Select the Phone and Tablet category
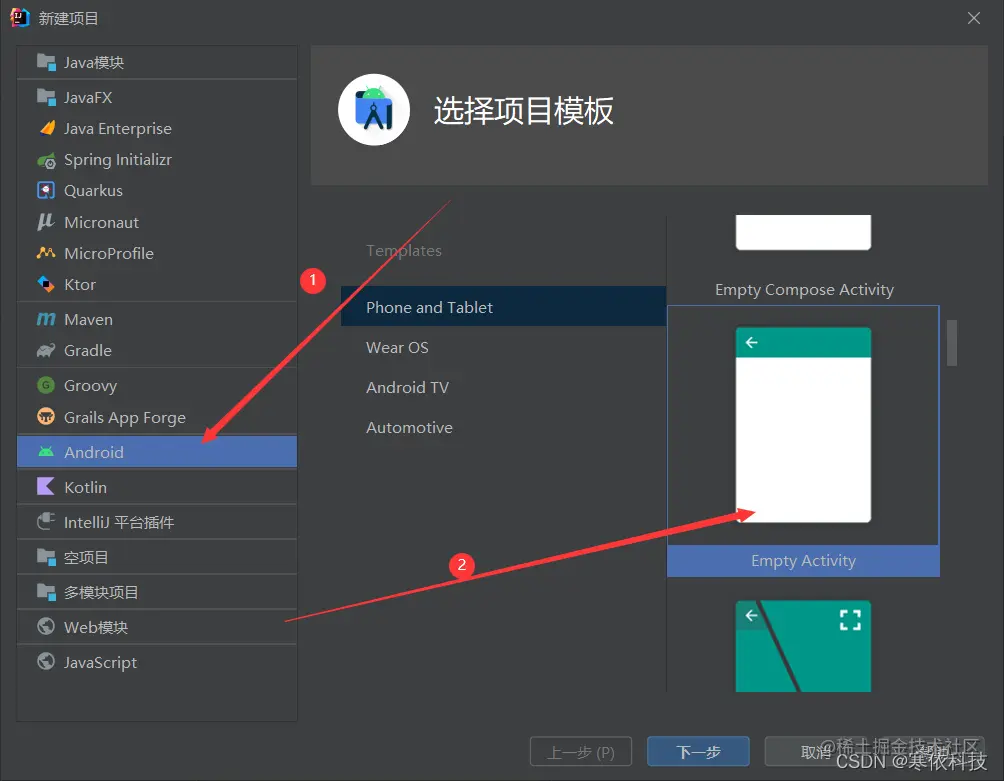Screen dimensions: 1004x781 click(429, 307)
